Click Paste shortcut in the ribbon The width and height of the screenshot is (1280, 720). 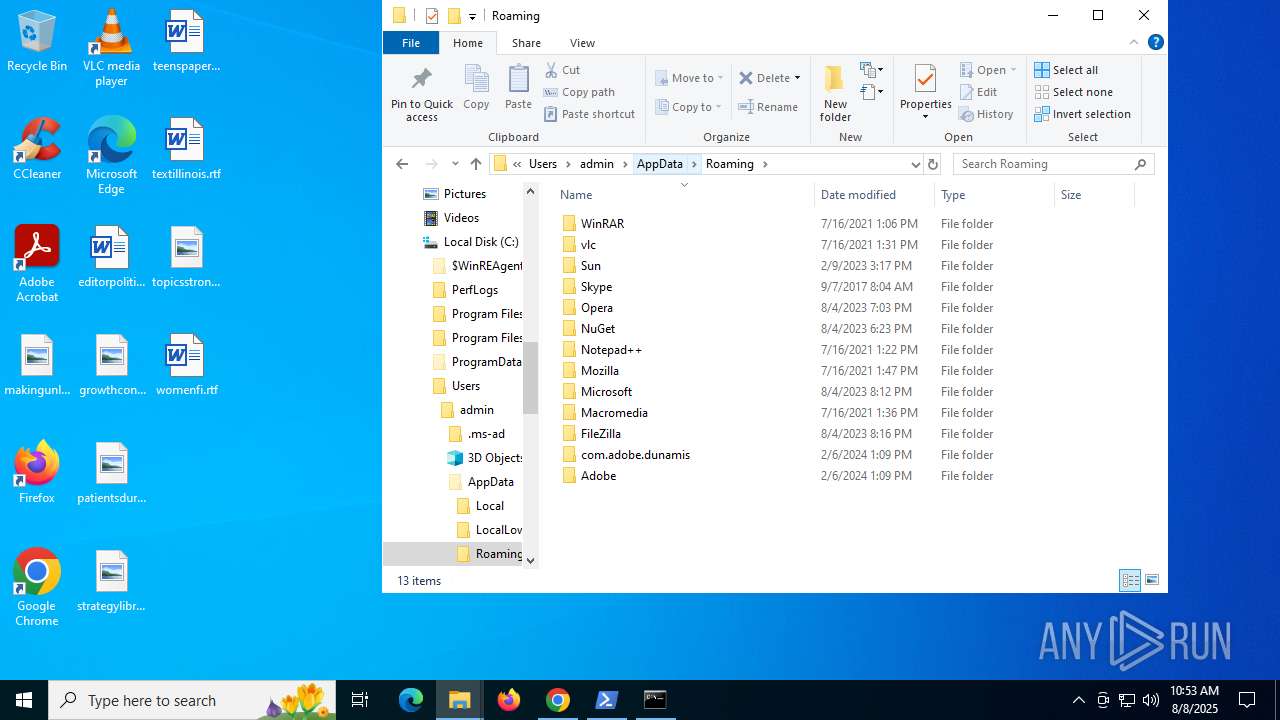(x=589, y=114)
